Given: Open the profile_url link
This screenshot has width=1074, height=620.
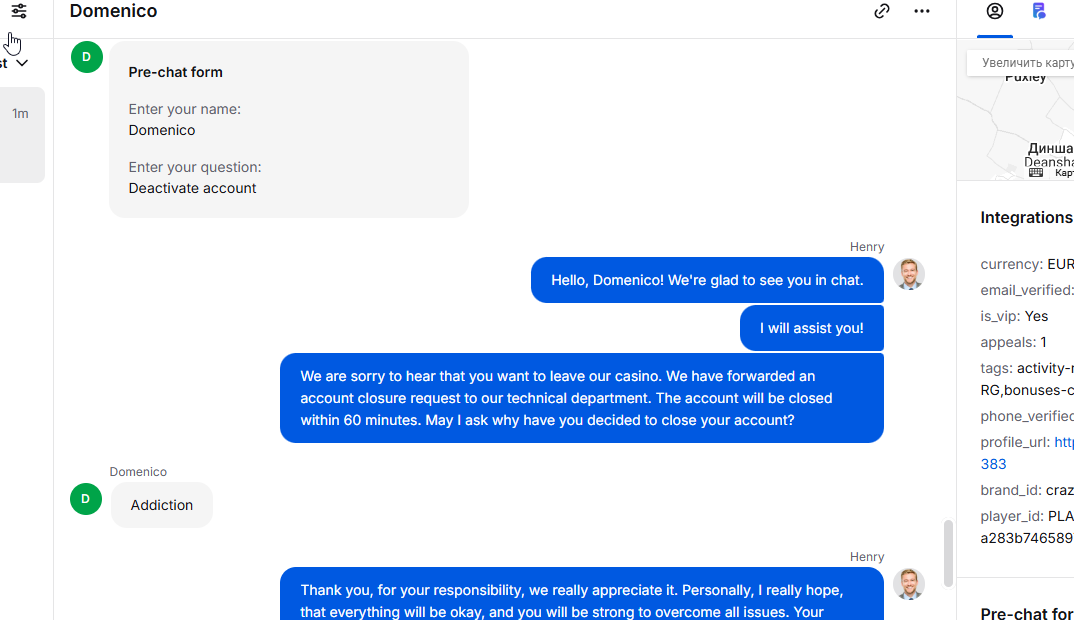Looking at the screenshot, I should pyautogui.click(x=1064, y=442).
